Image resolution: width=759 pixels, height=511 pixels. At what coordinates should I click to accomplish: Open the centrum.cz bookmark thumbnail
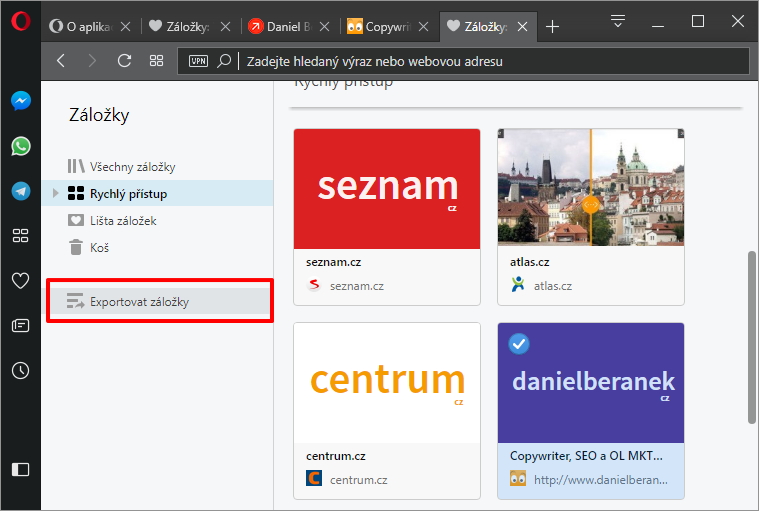click(x=387, y=383)
